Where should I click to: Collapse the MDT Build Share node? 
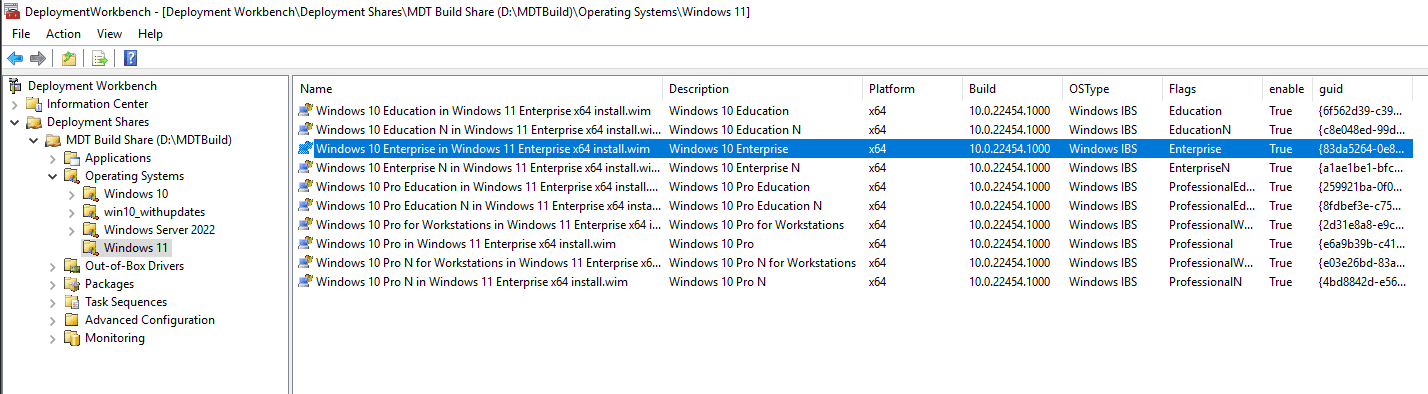click(x=33, y=140)
